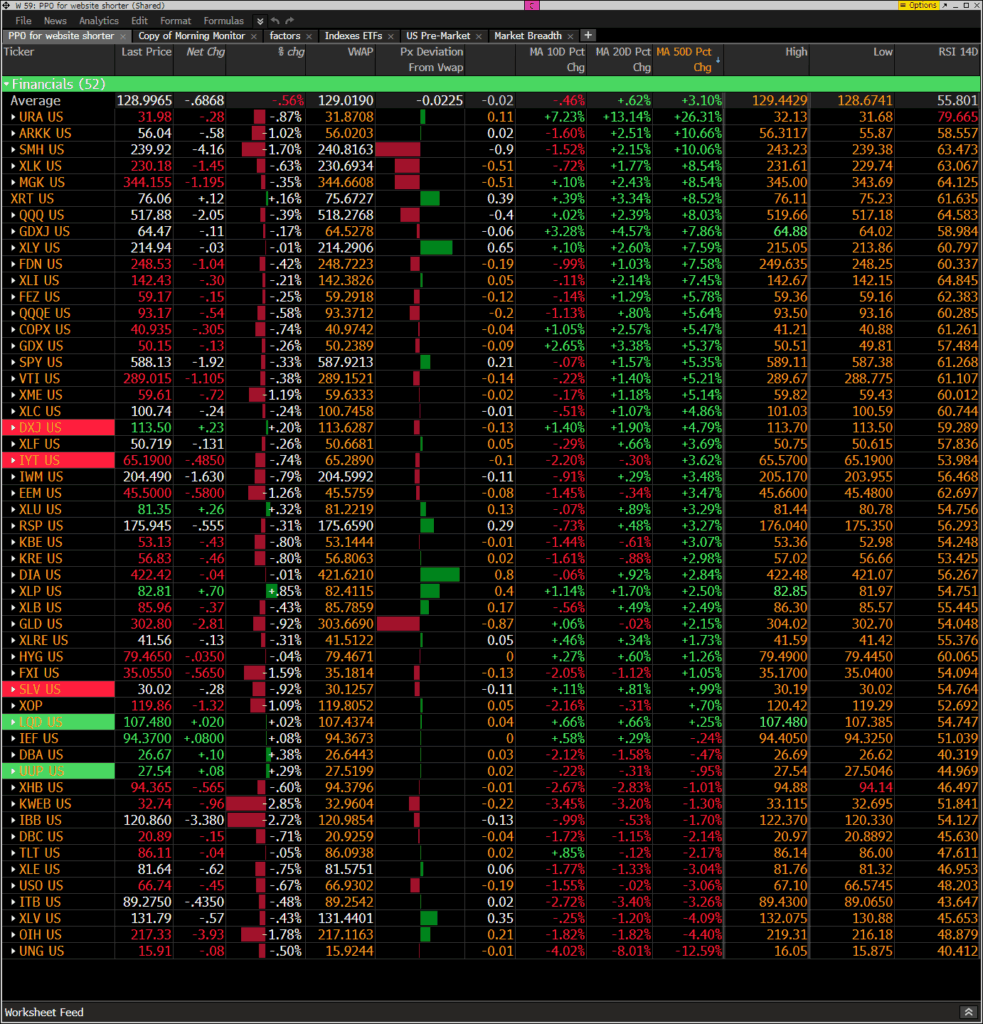Add a new worksheet tab with plus icon
Screen dimensions: 983x1024
click(588, 35)
